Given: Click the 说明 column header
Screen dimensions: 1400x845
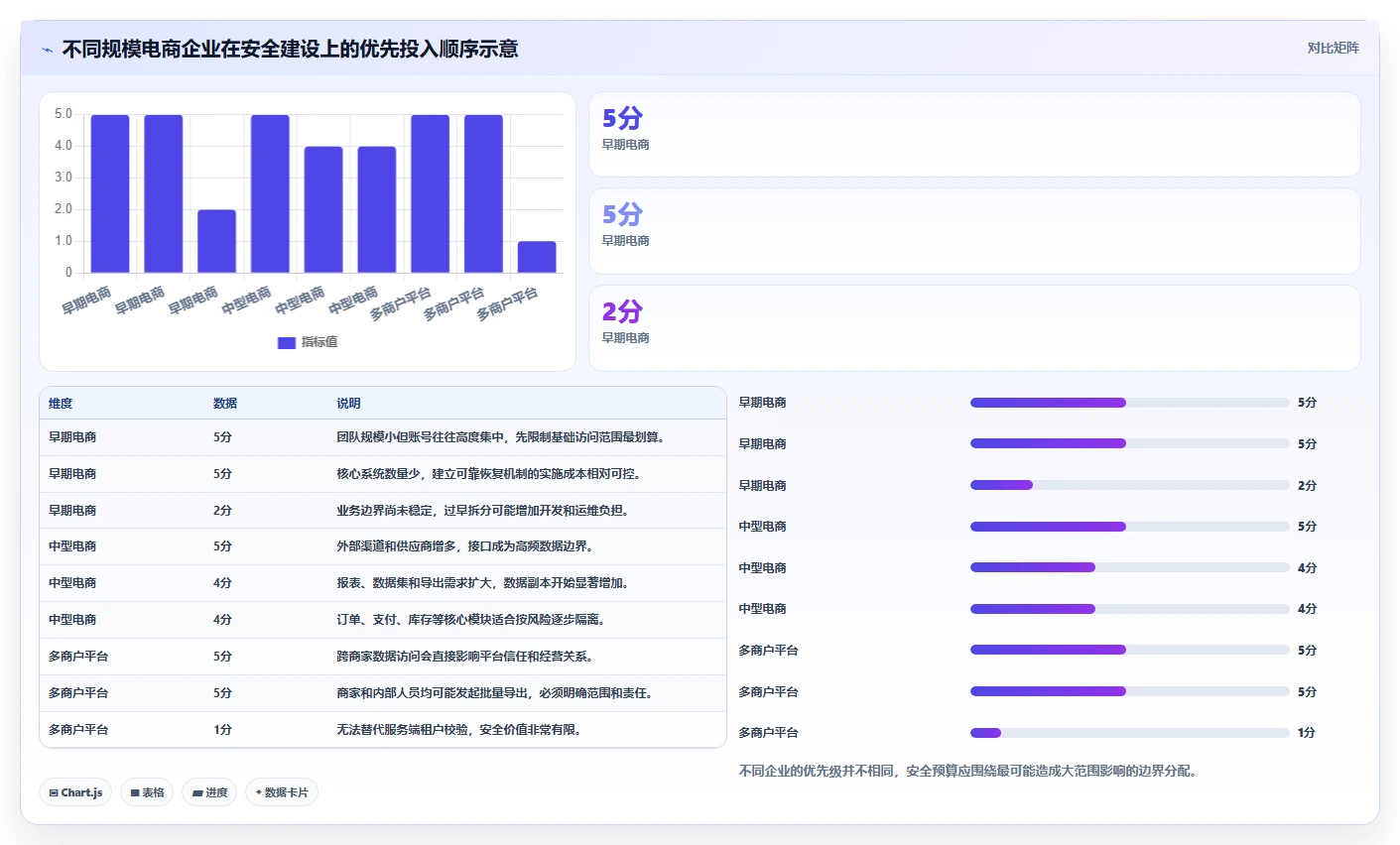Looking at the screenshot, I should pyautogui.click(x=348, y=404).
